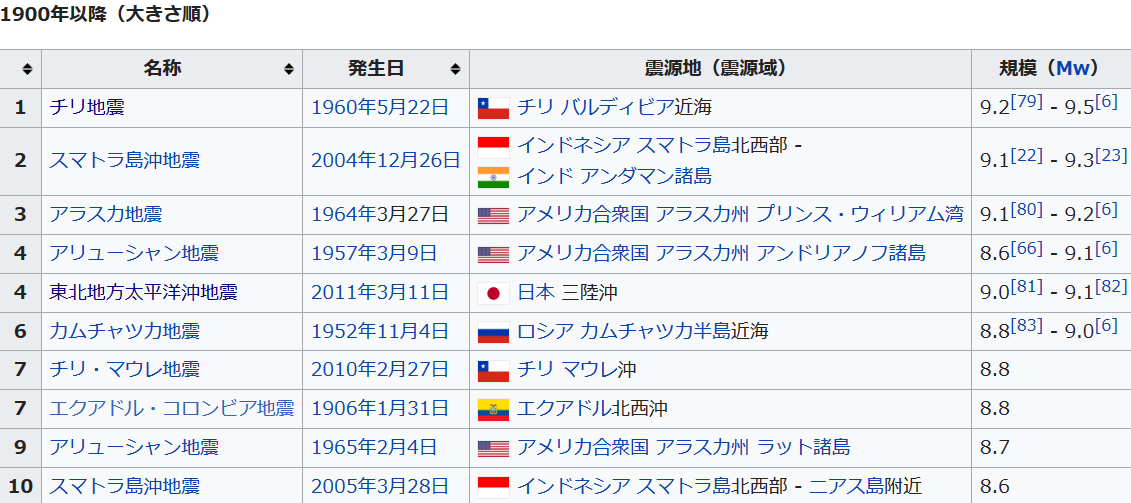1131x503 pixels.
Task: Click US flag beside プリンス・ウィリアム湾
Action: (x=493, y=215)
